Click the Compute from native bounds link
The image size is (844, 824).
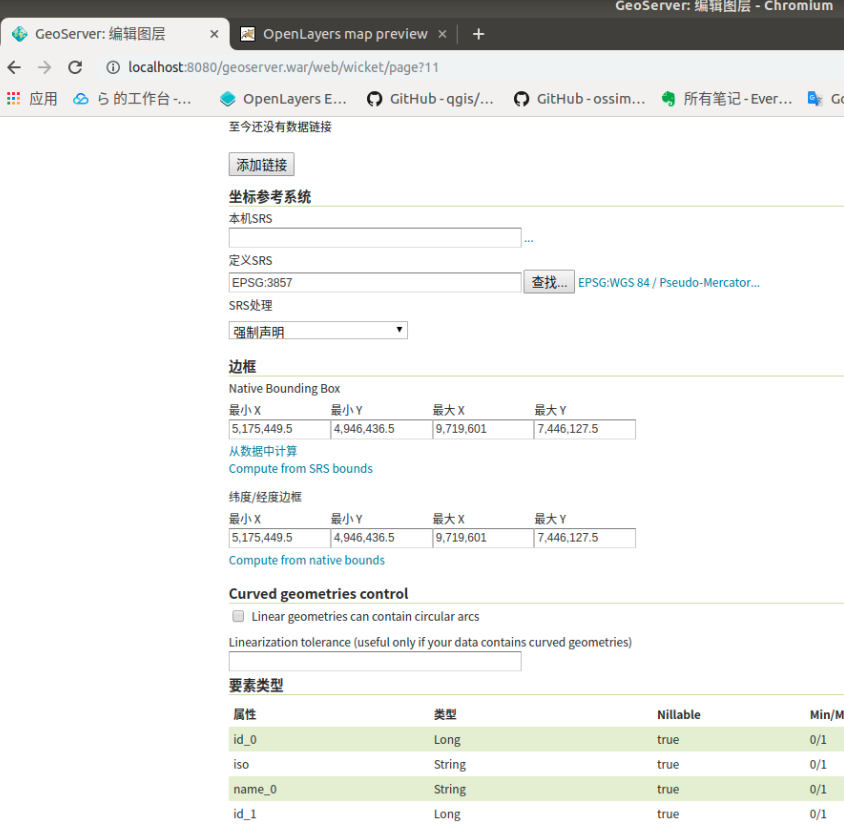tap(306, 560)
